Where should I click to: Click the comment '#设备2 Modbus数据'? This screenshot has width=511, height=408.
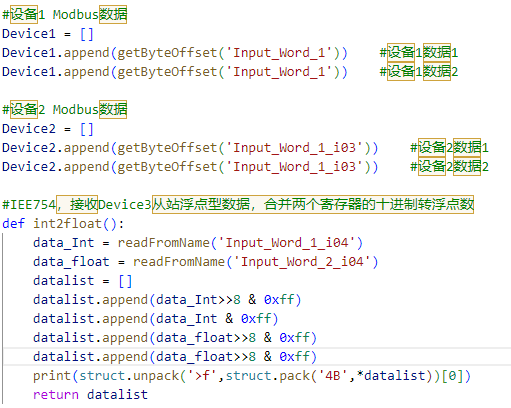64,110
